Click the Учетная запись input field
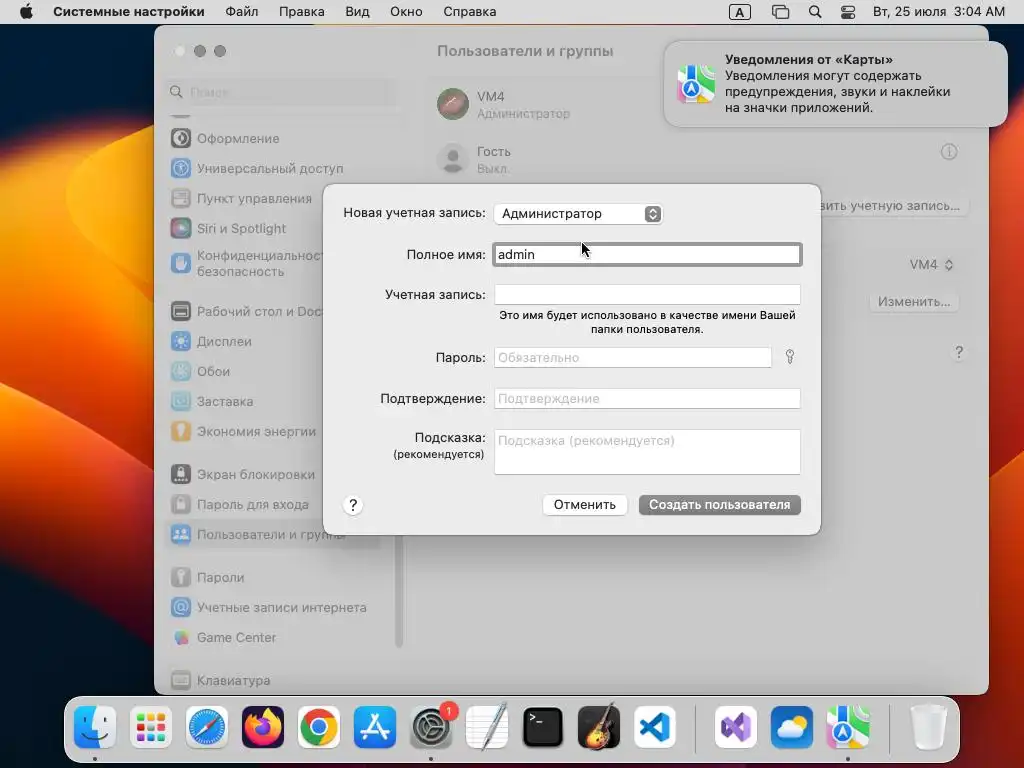 coord(647,295)
